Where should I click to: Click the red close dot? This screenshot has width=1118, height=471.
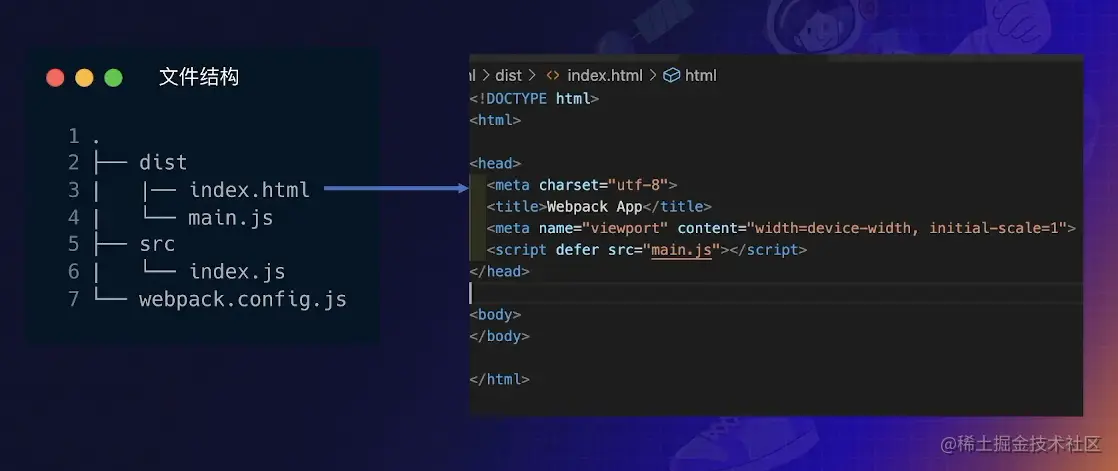(x=56, y=78)
